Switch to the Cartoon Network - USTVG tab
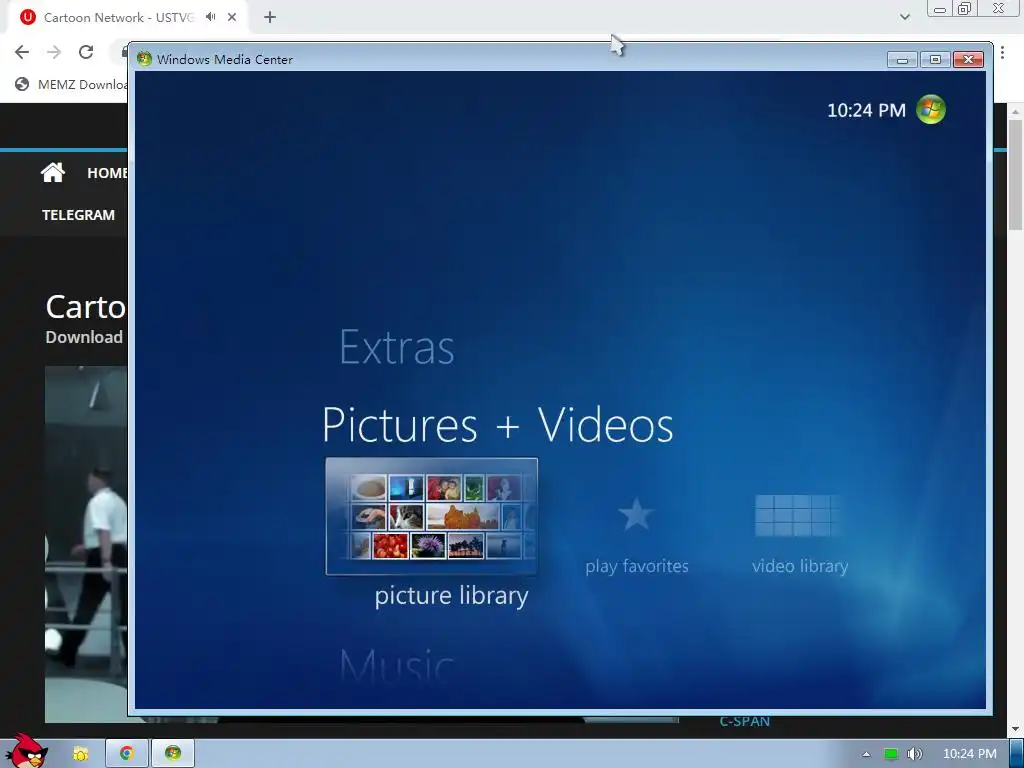Image resolution: width=1024 pixels, height=768 pixels. (119, 18)
